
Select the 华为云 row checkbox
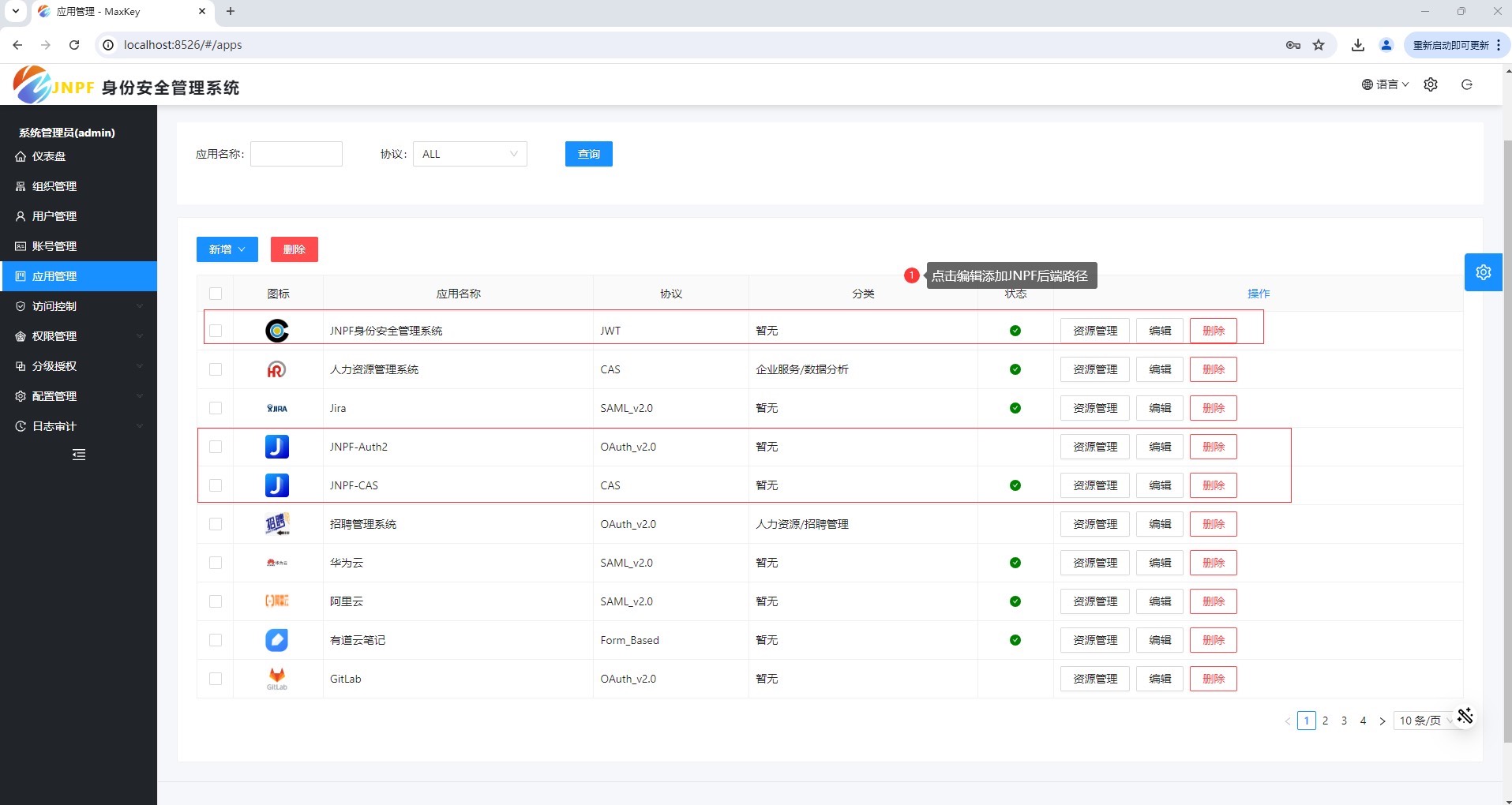coord(216,563)
